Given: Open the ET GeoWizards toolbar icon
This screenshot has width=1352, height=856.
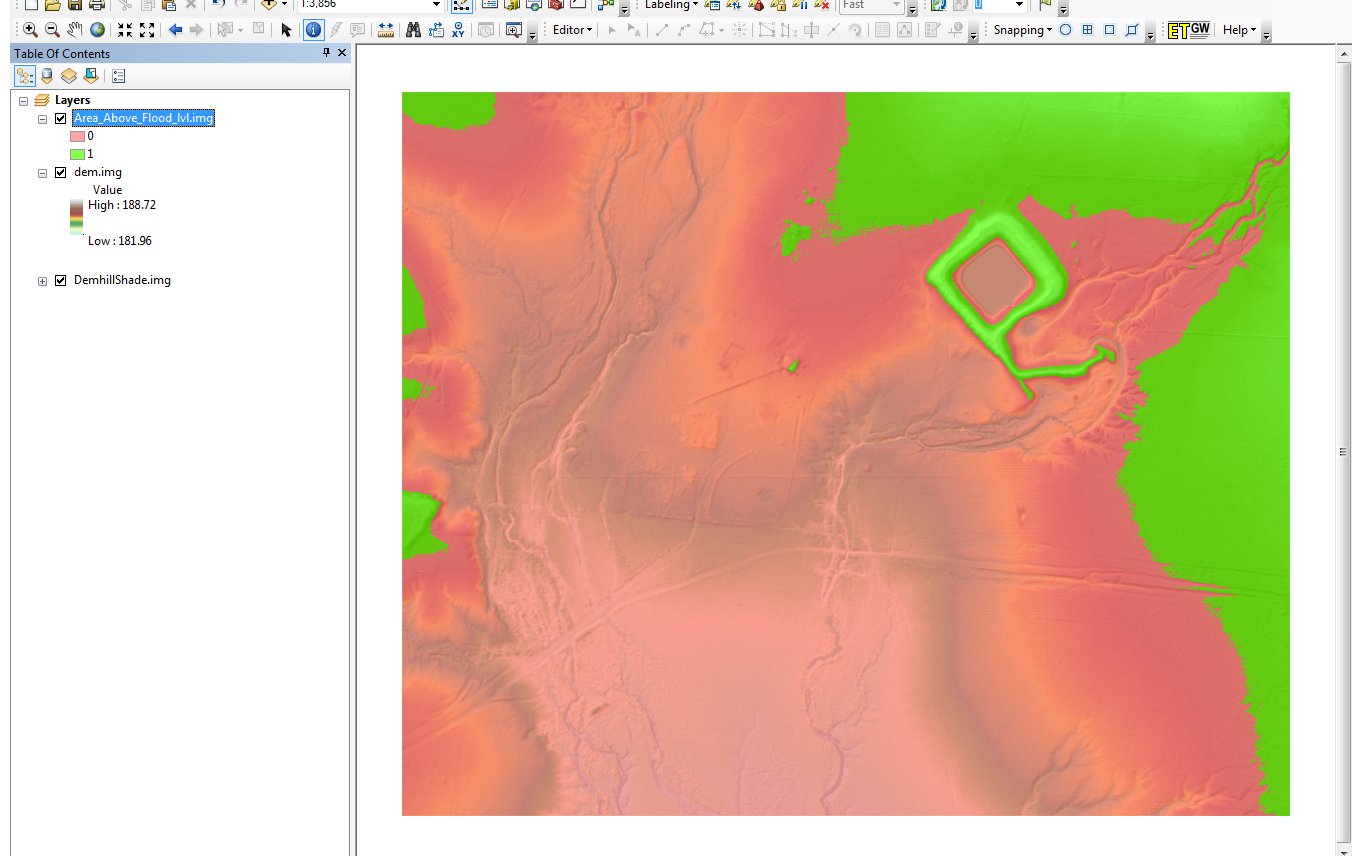Looking at the screenshot, I should coord(1189,30).
